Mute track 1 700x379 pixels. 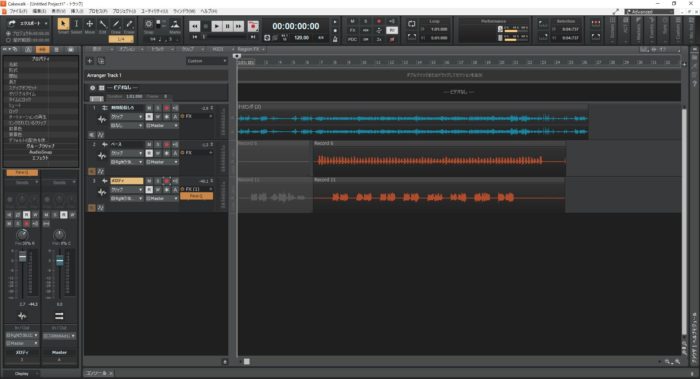coord(149,108)
